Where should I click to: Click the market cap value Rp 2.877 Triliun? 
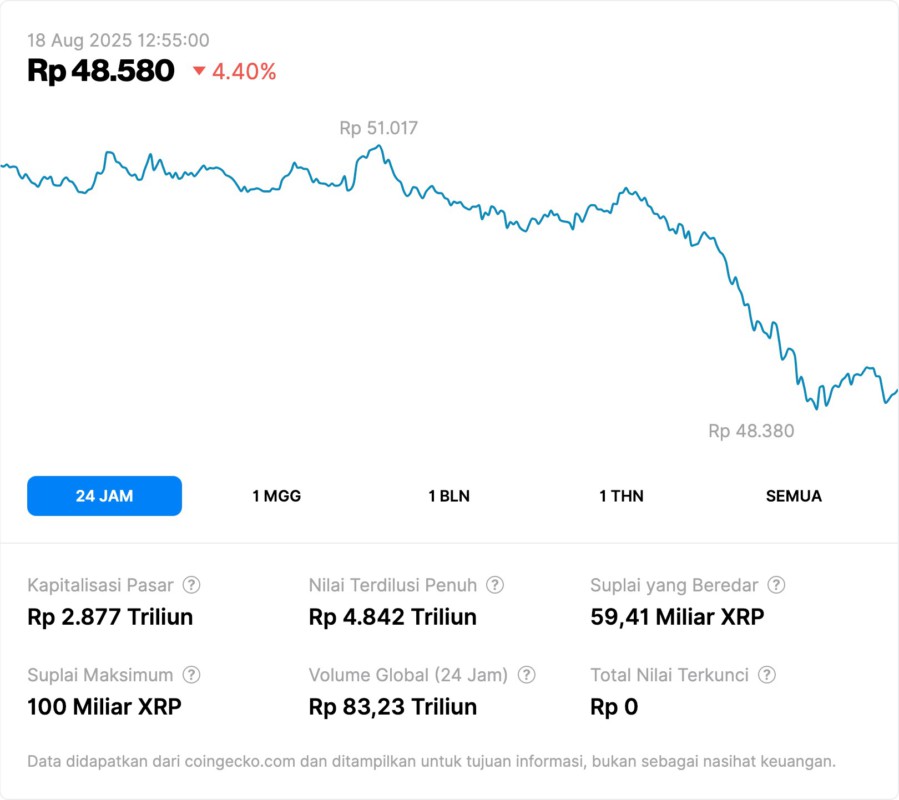pos(110,617)
